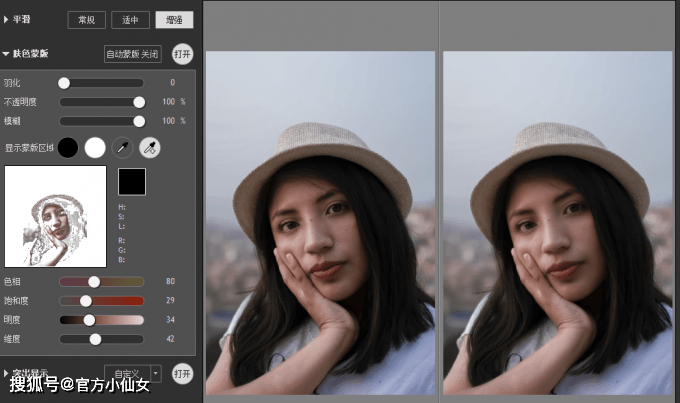Click the 显示蒙版区域 label

29,148
